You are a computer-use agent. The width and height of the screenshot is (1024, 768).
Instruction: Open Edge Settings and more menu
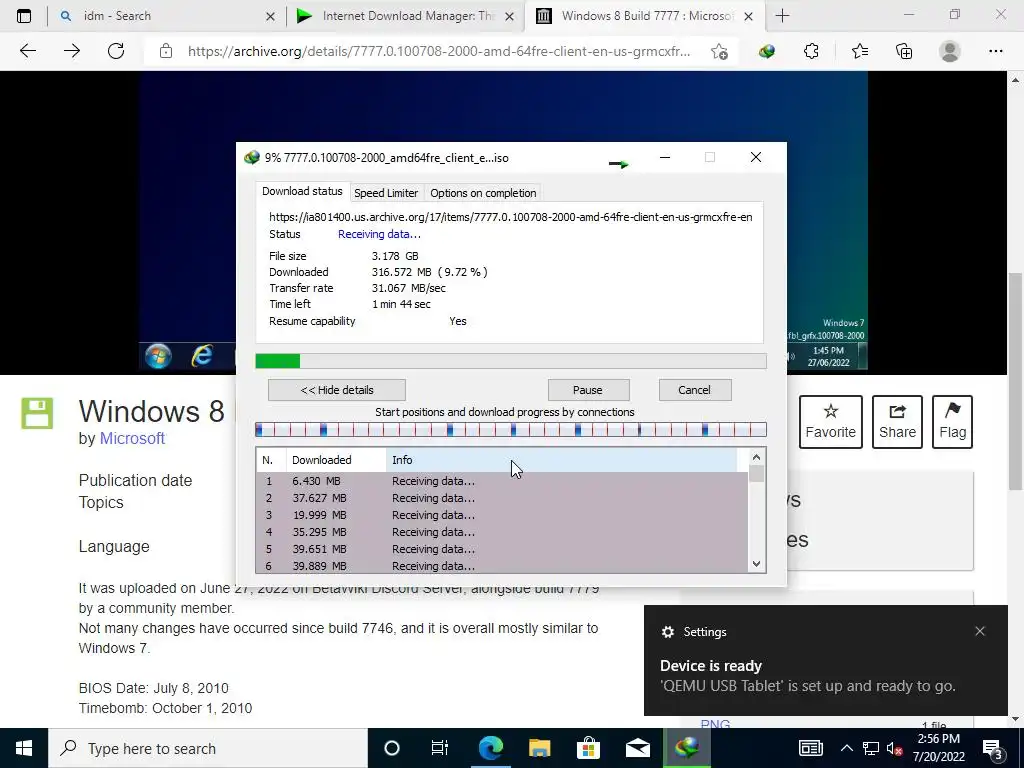[995, 51]
